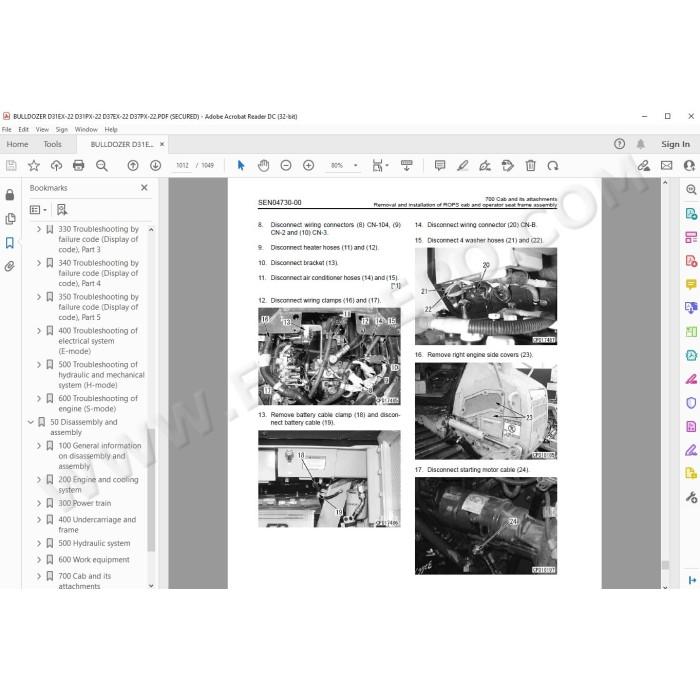Open 400 Undercarriage and frame bookmark
Image resolution: width=700 pixels, height=700 pixels.
tap(97, 525)
